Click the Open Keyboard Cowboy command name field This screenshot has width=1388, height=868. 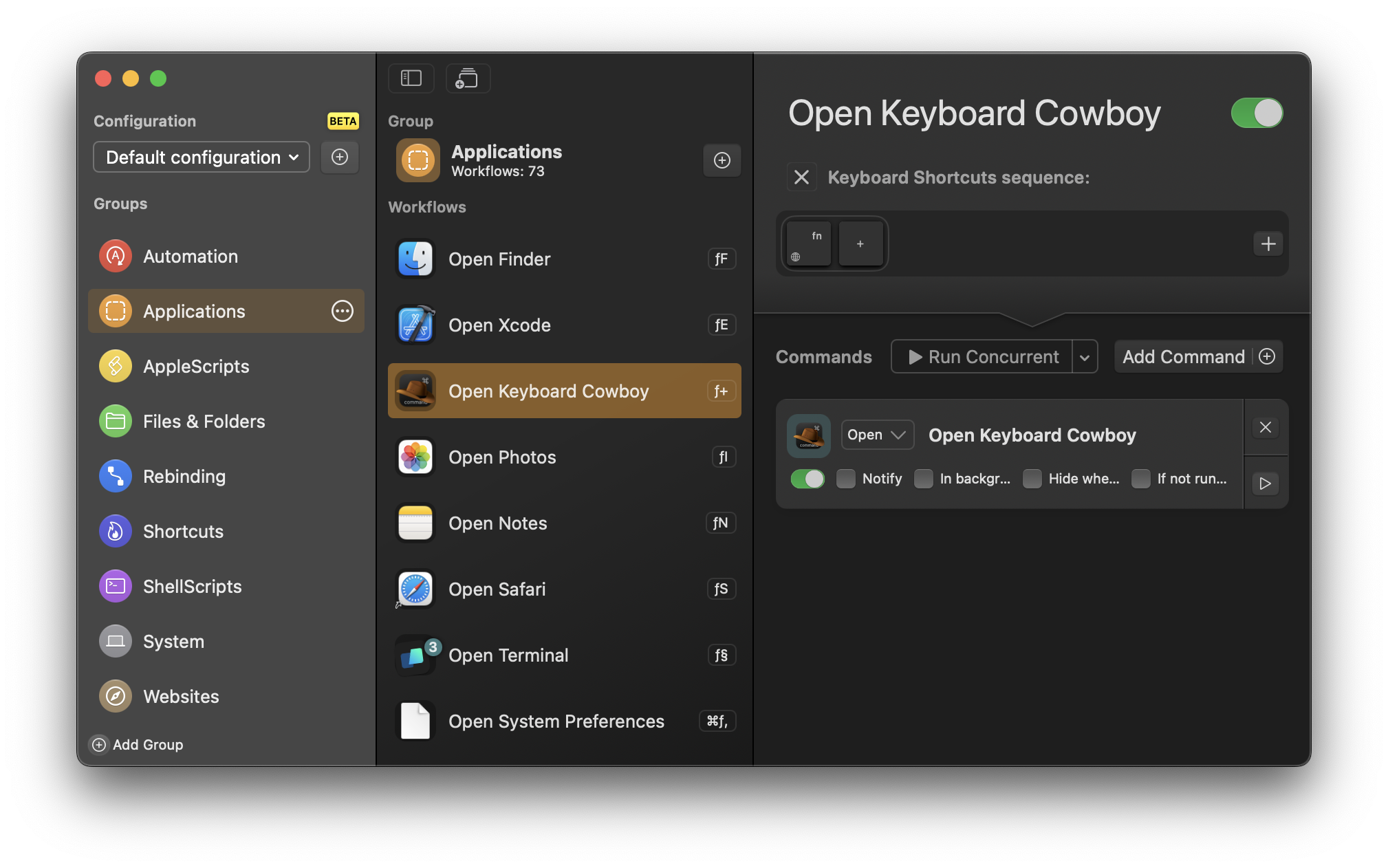pyautogui.click(x=1032, y=435)
